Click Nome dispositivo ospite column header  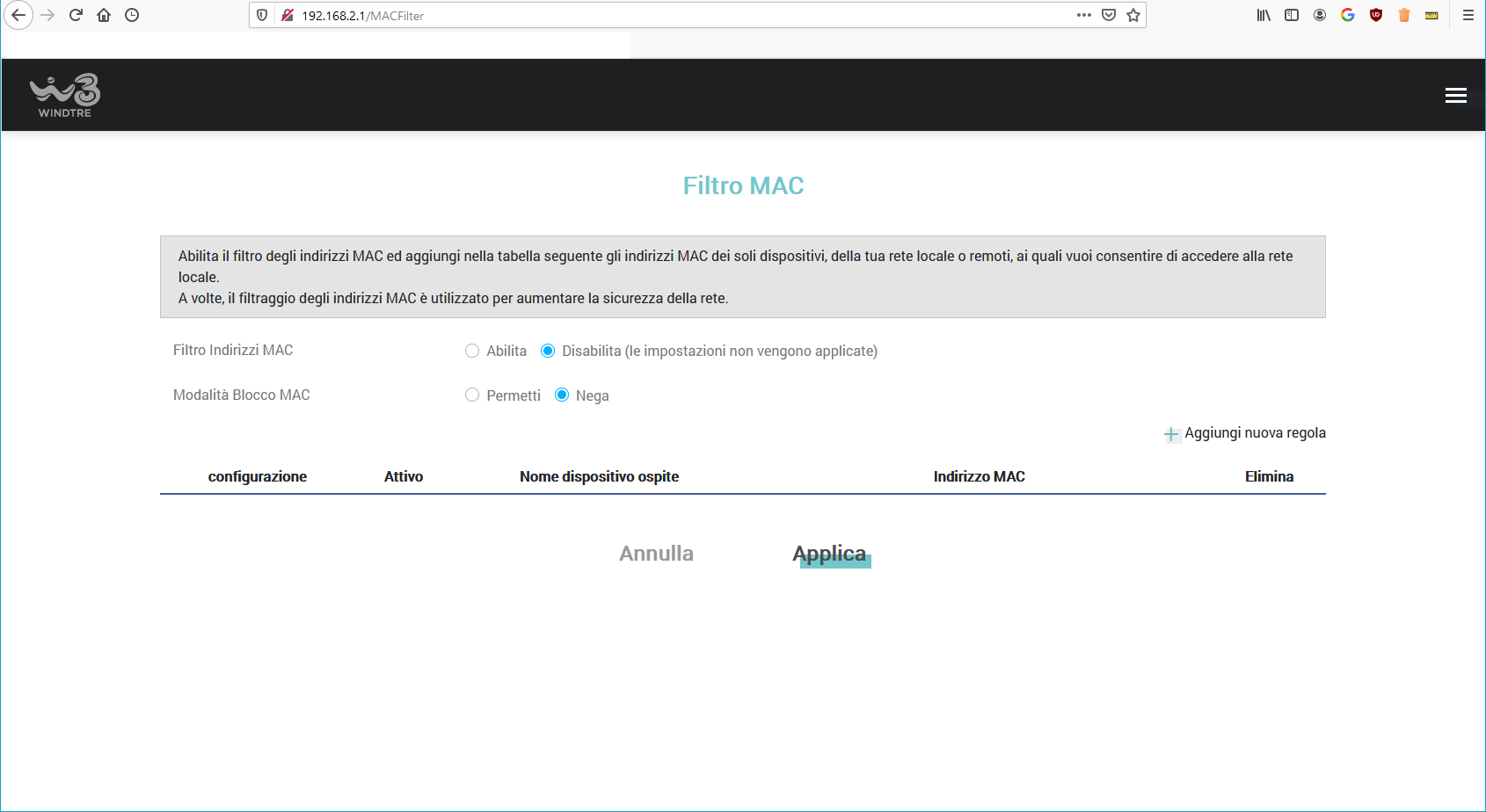[599, 476]
